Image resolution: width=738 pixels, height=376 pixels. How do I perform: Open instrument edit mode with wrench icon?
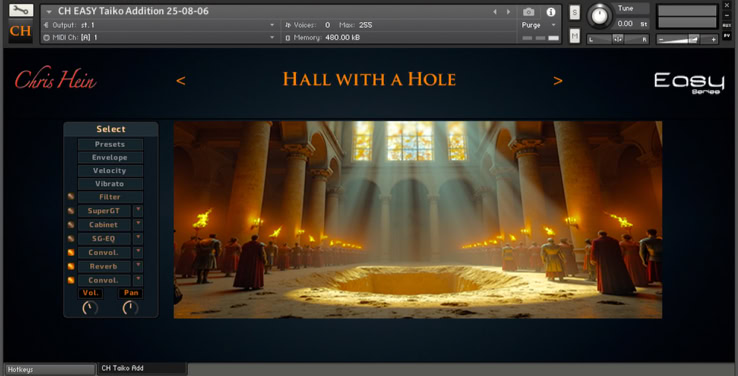tap(21, 10)
